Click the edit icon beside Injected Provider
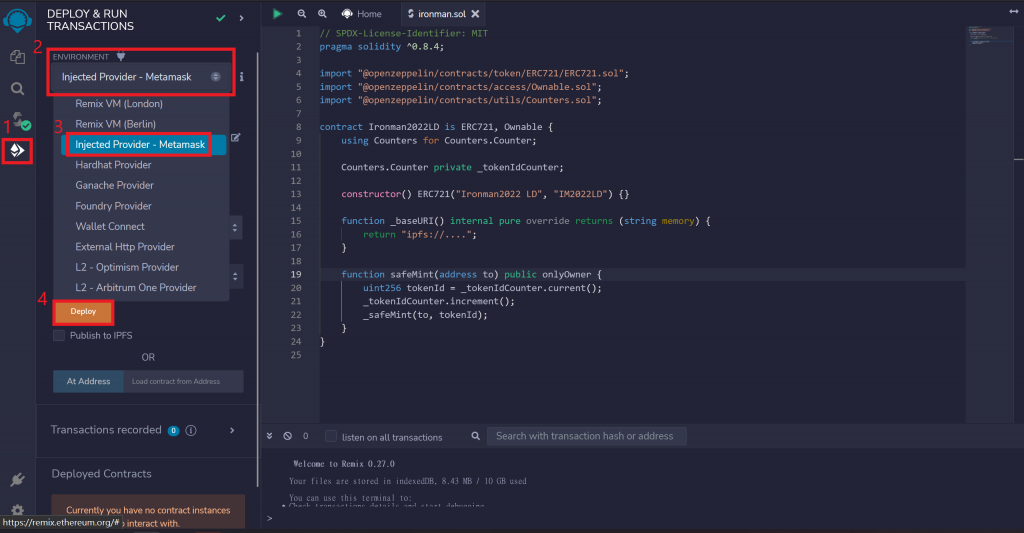The width and height of the screenshot is (1024, 533). pos(236,137)
